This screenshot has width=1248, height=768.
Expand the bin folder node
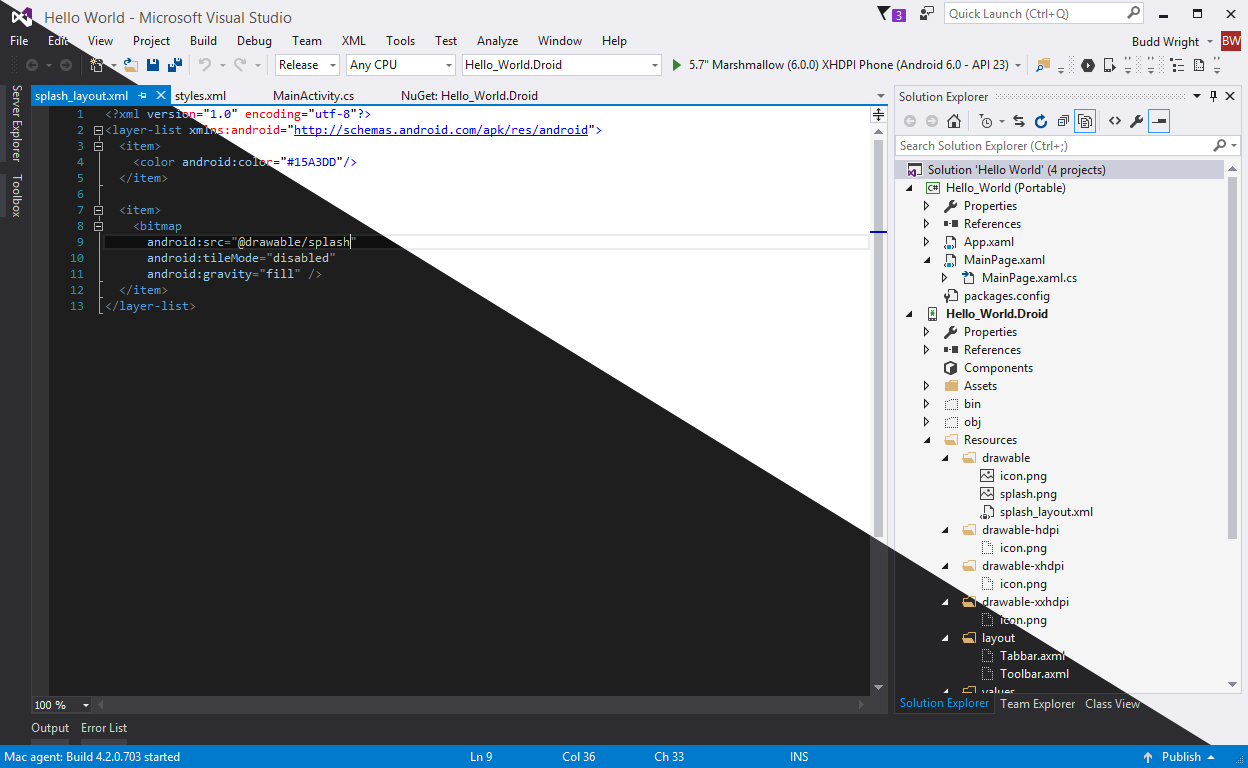927,404
